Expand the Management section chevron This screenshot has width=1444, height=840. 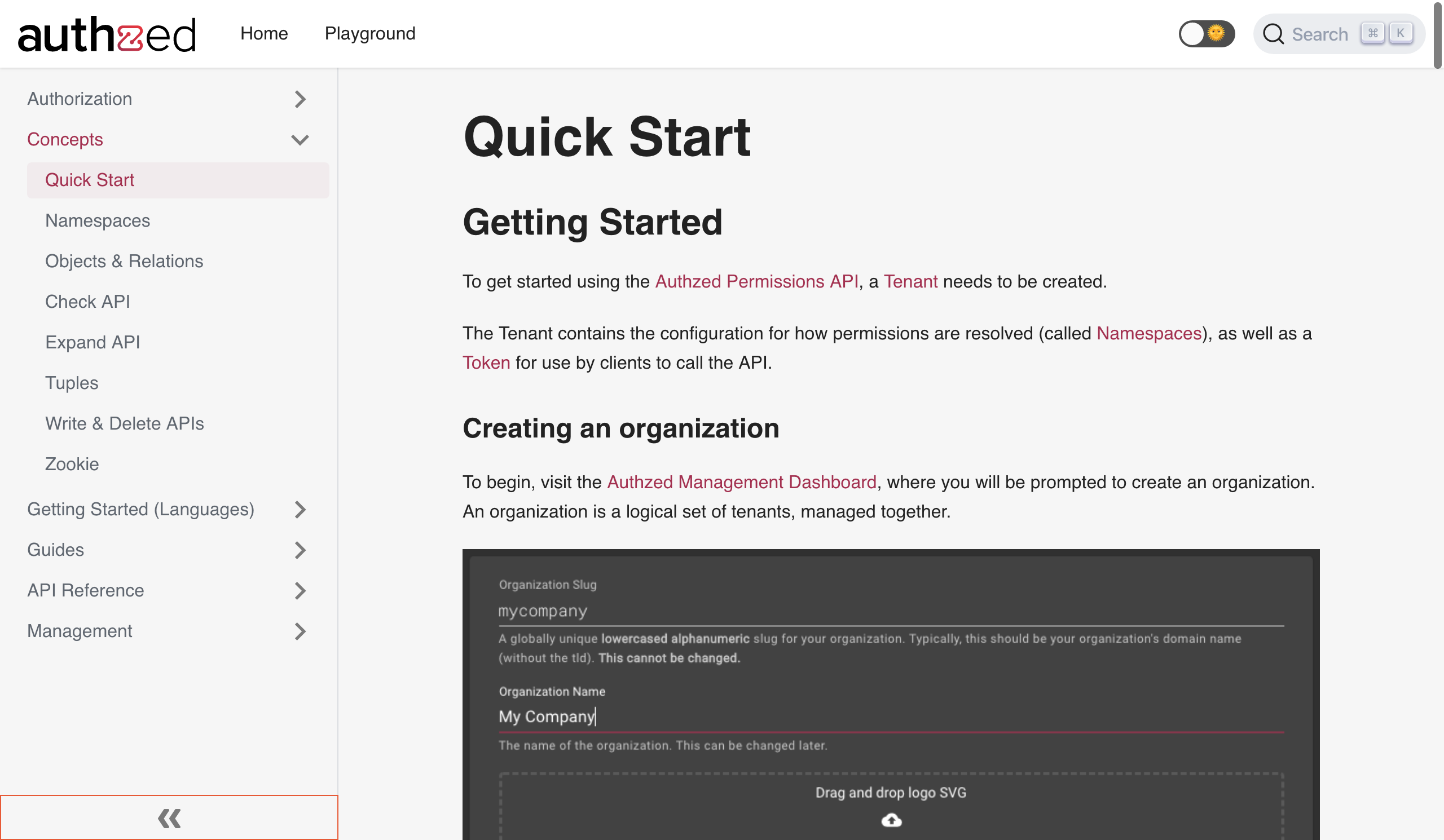click(300, 631)
